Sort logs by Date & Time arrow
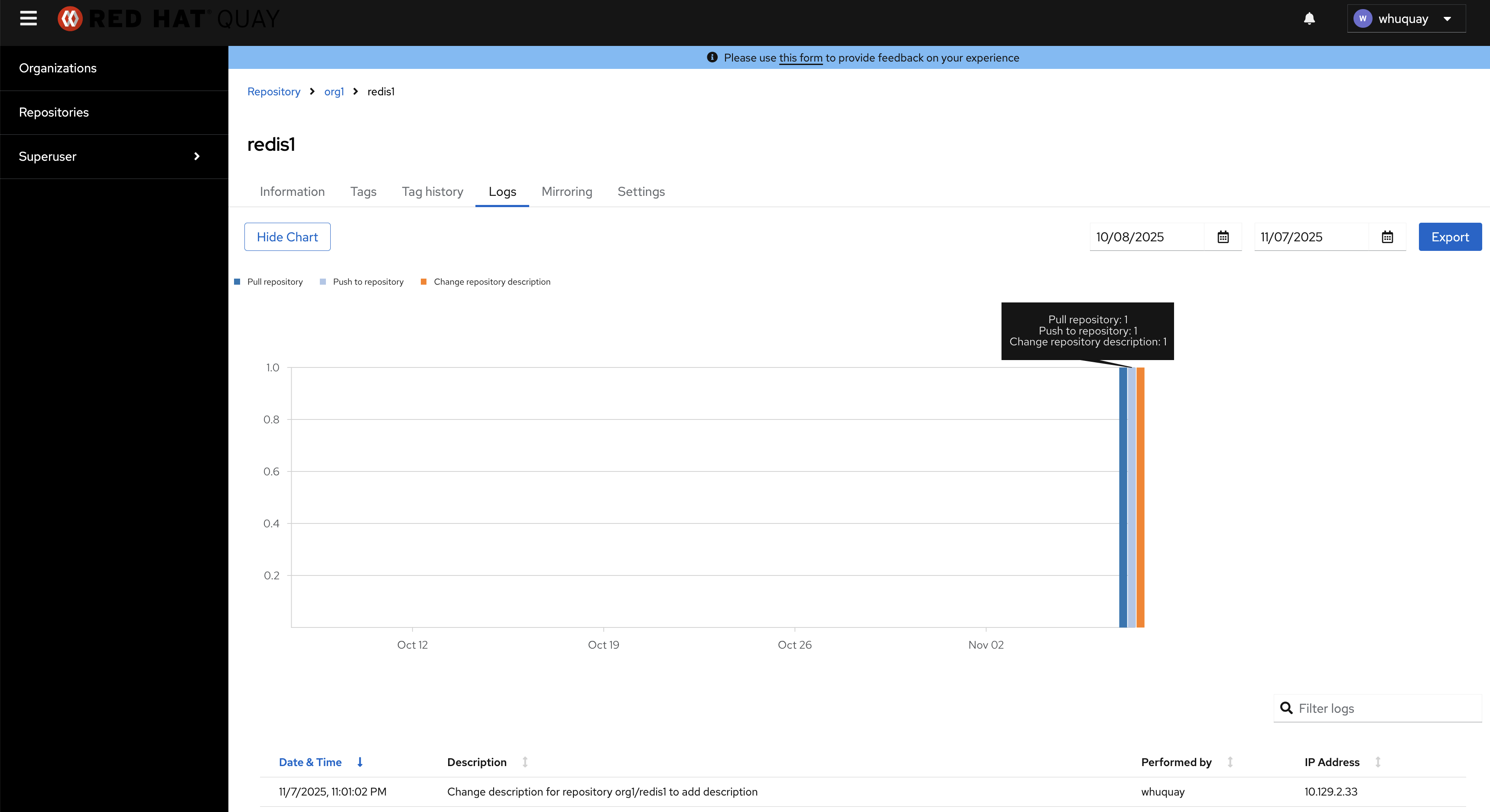Image resolution: width=1490 pixels, height=812 pixels. [x=360, y=762]
